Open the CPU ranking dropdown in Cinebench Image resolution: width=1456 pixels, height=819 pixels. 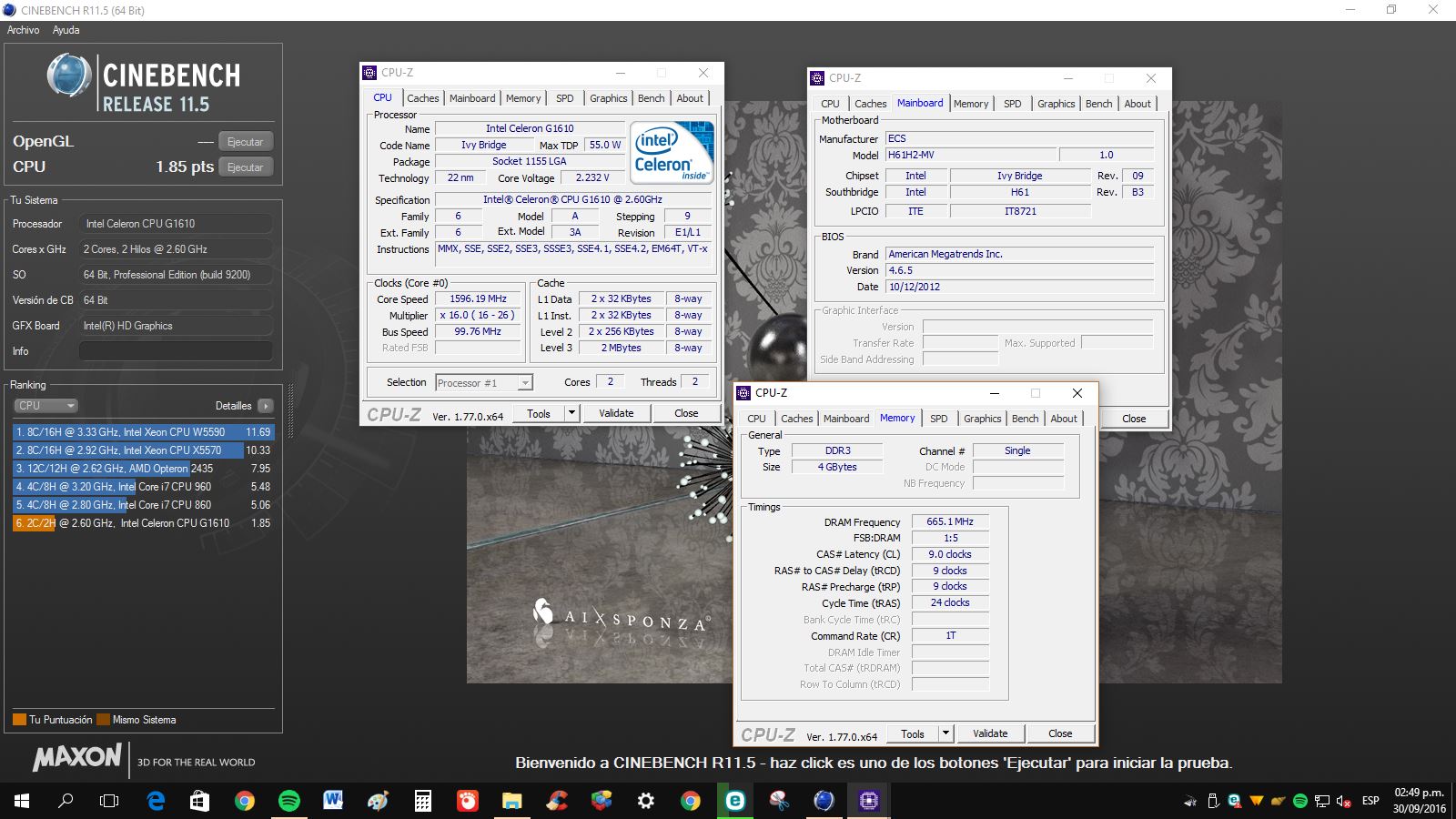[x=45, y=406]
